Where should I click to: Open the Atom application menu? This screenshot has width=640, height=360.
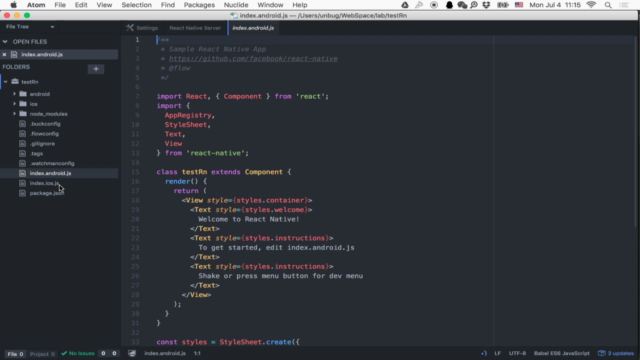tap(36, 5)
